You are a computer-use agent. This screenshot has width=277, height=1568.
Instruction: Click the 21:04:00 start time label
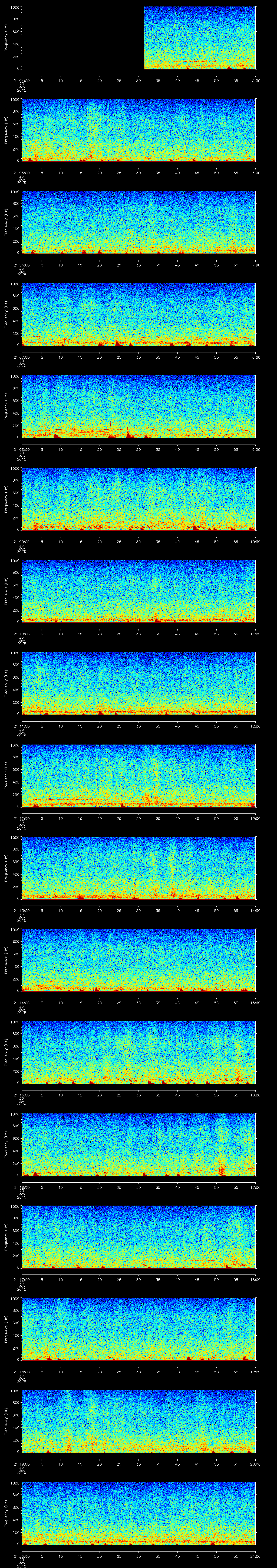pyautogui.click(x=21, y=80)
